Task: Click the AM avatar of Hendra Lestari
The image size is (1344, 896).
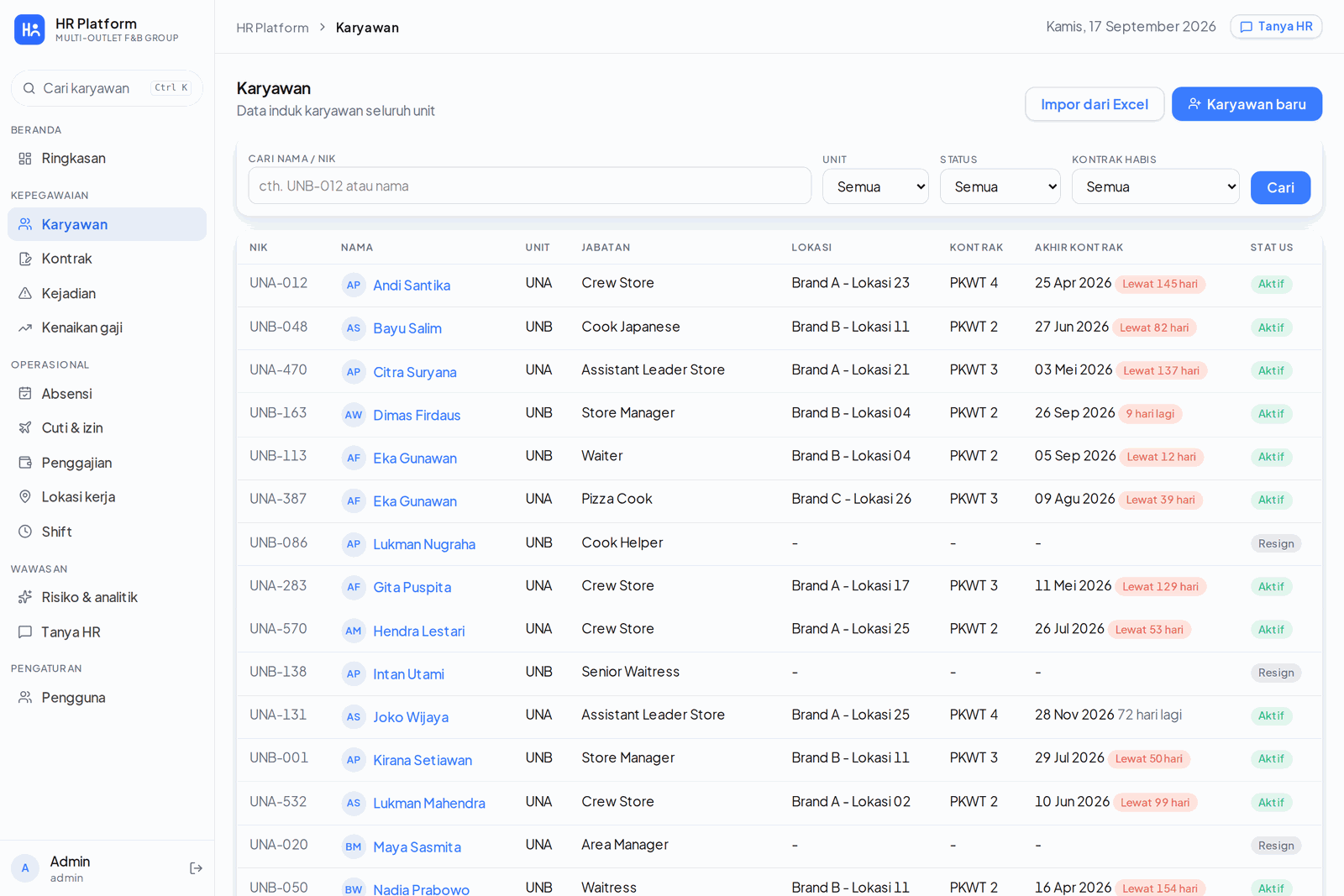Action: (354, 631)
